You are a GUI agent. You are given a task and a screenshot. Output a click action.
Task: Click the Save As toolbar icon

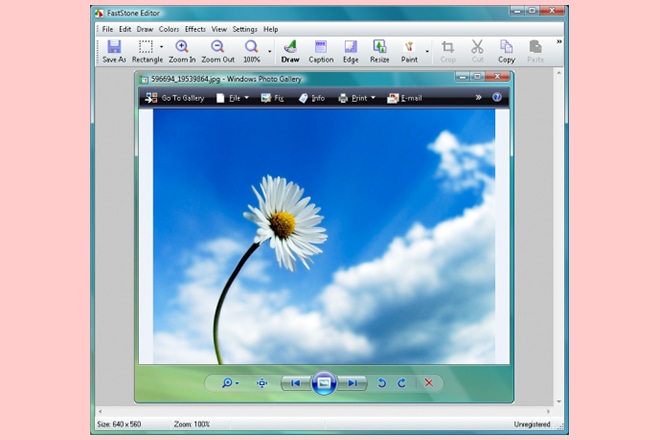(x=114, y=47)
